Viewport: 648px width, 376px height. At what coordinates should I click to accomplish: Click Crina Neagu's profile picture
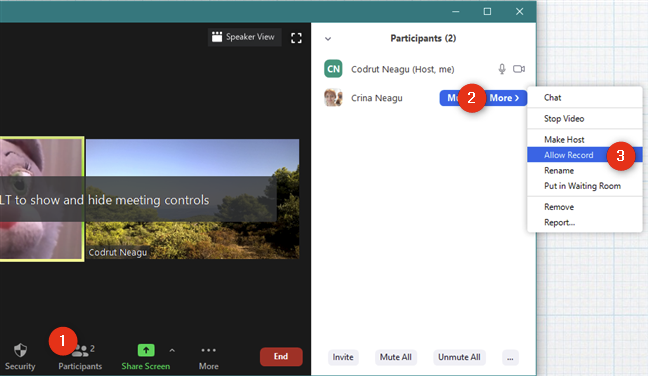[x=333, y=98]
